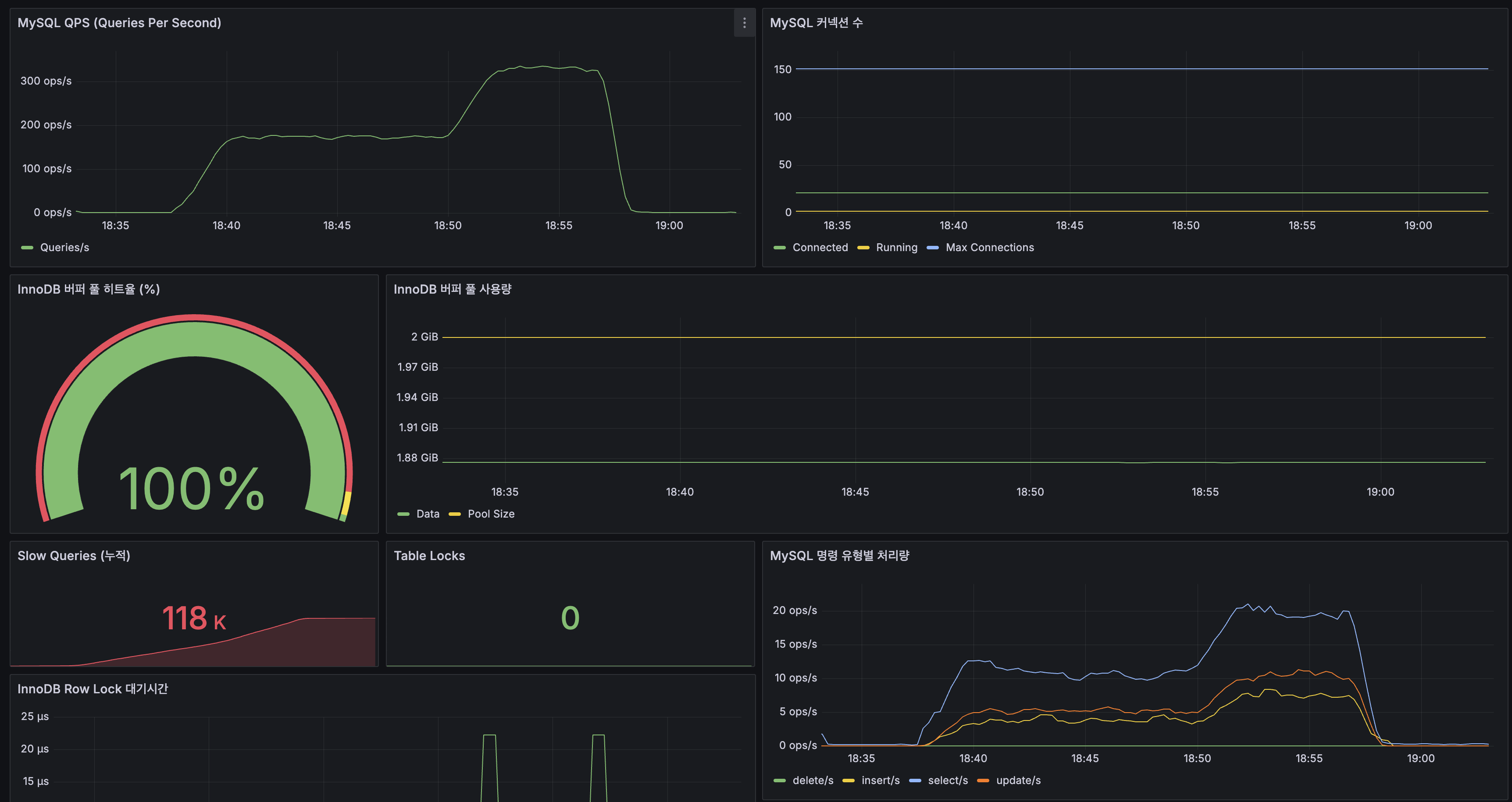Screen dimensions: 1512x802
Task: Hide the insert/s series
Action: pyautogui.click(x=881, y=780)
